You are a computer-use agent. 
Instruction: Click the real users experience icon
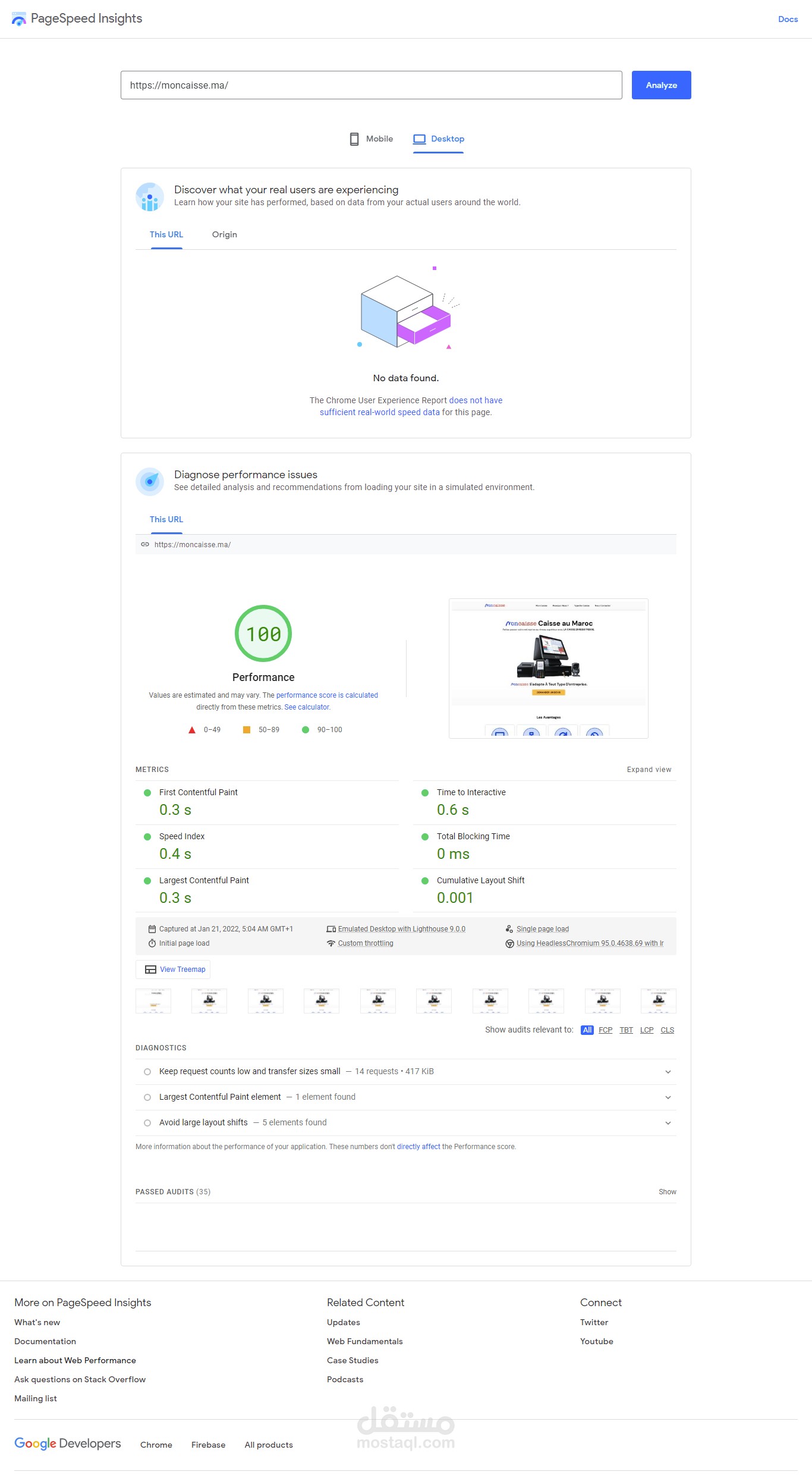[150, 197]
